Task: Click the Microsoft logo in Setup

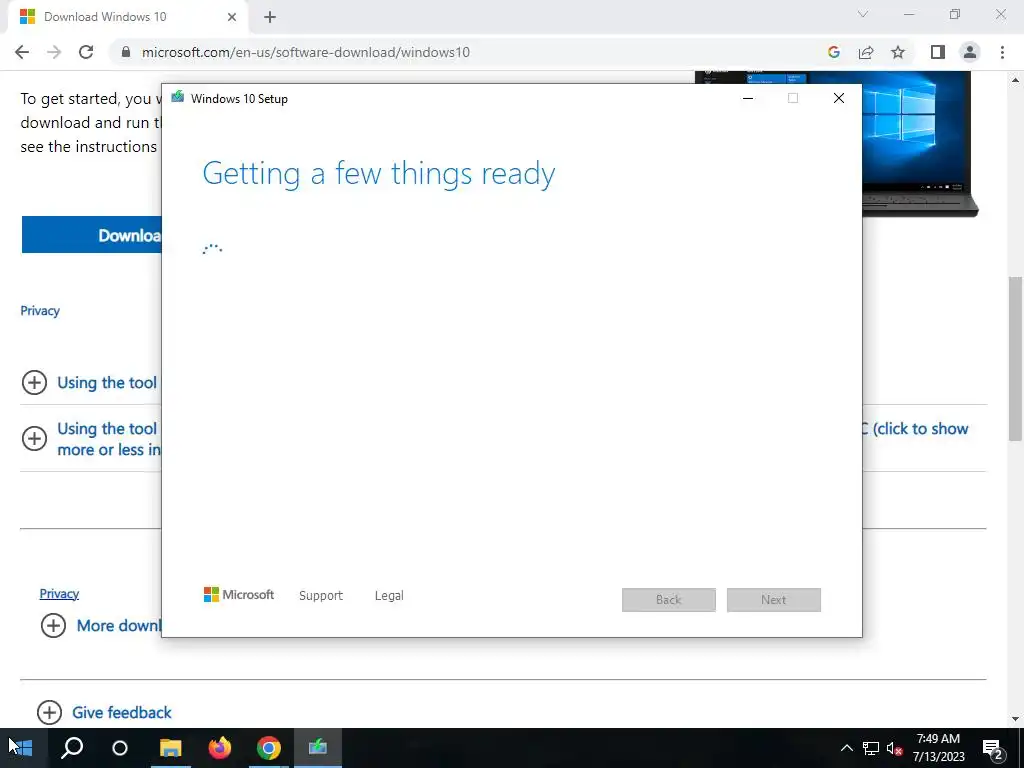Action: 238,595
